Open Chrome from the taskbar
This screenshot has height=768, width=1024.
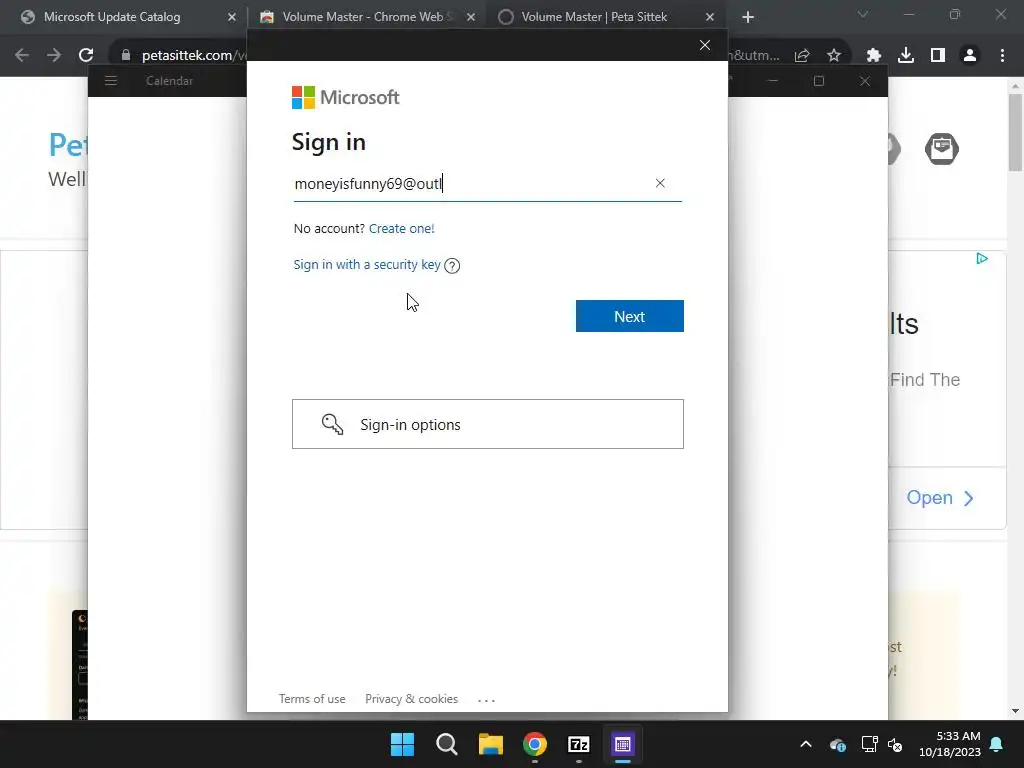click(x=535, y=744)
